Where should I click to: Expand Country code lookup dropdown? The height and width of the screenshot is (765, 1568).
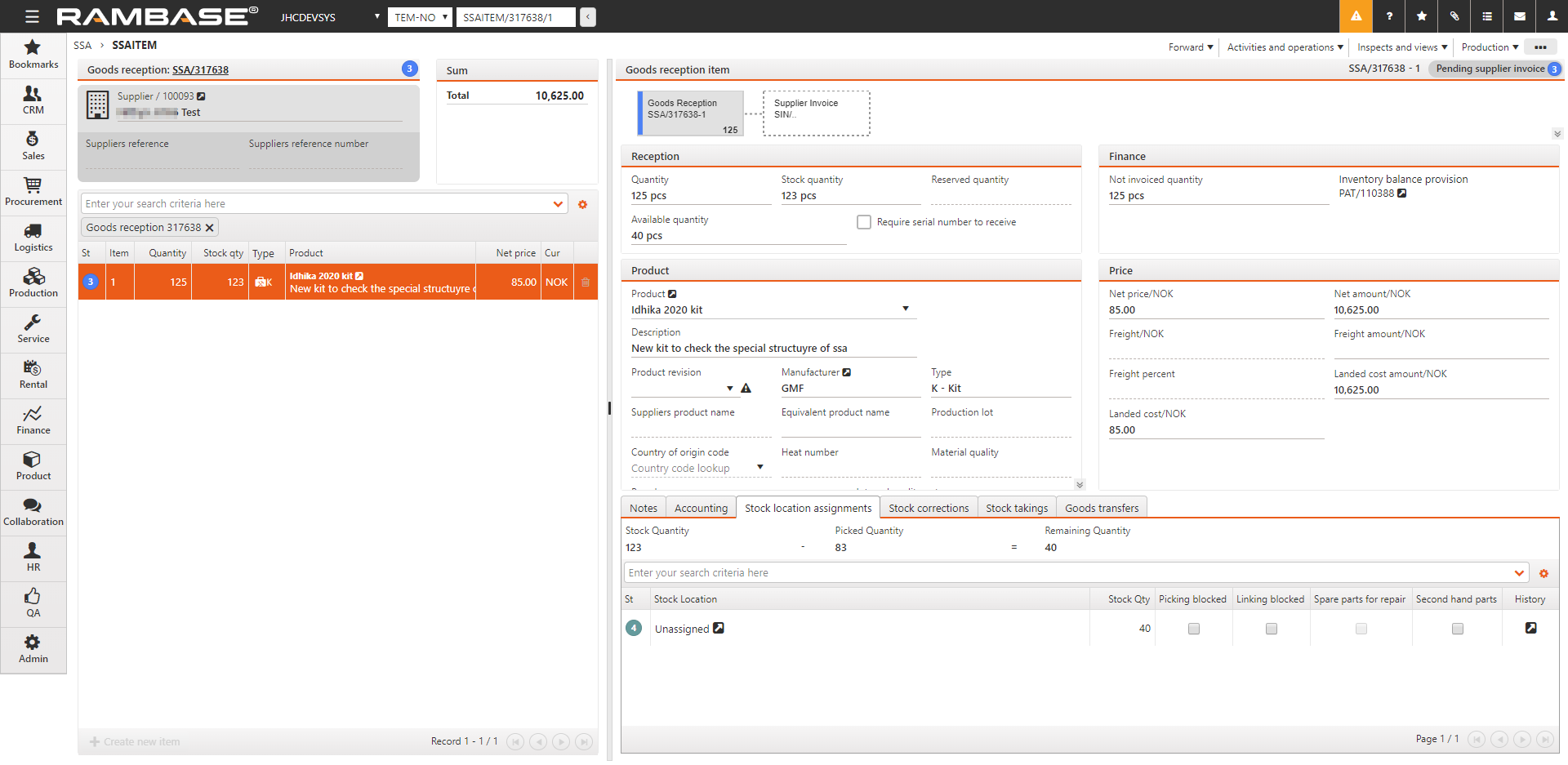click(x=759, y=468)
